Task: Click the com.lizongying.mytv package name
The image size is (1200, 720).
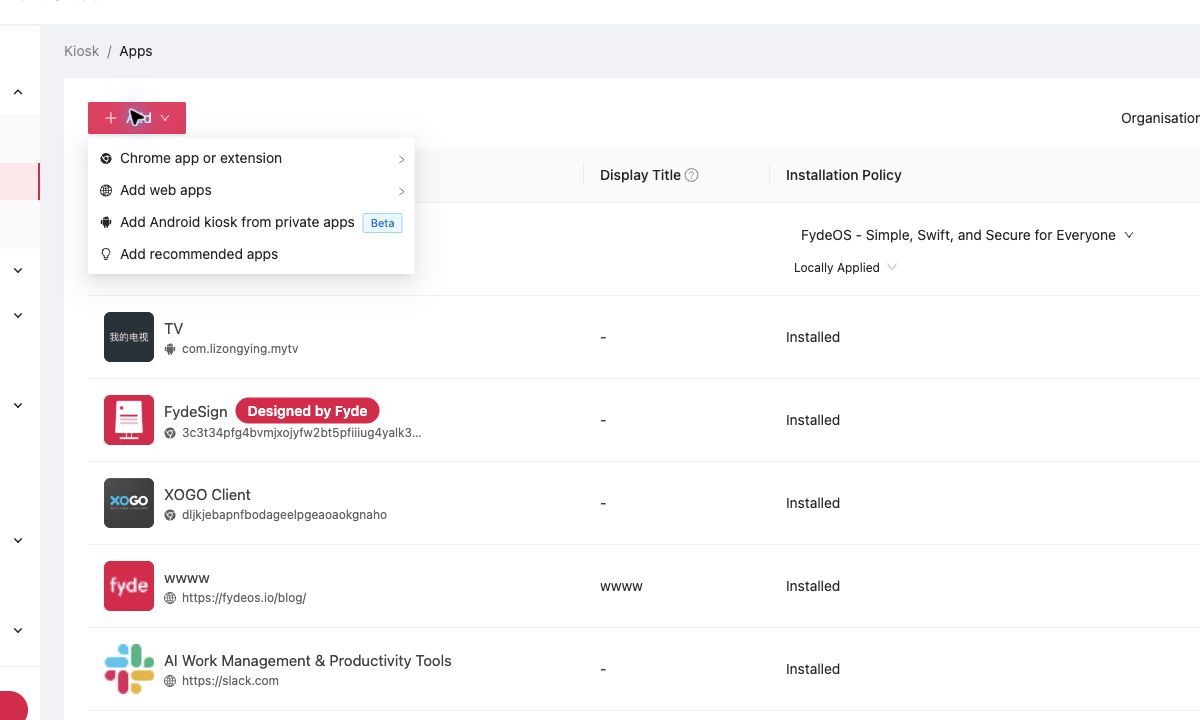Action: 240,349
